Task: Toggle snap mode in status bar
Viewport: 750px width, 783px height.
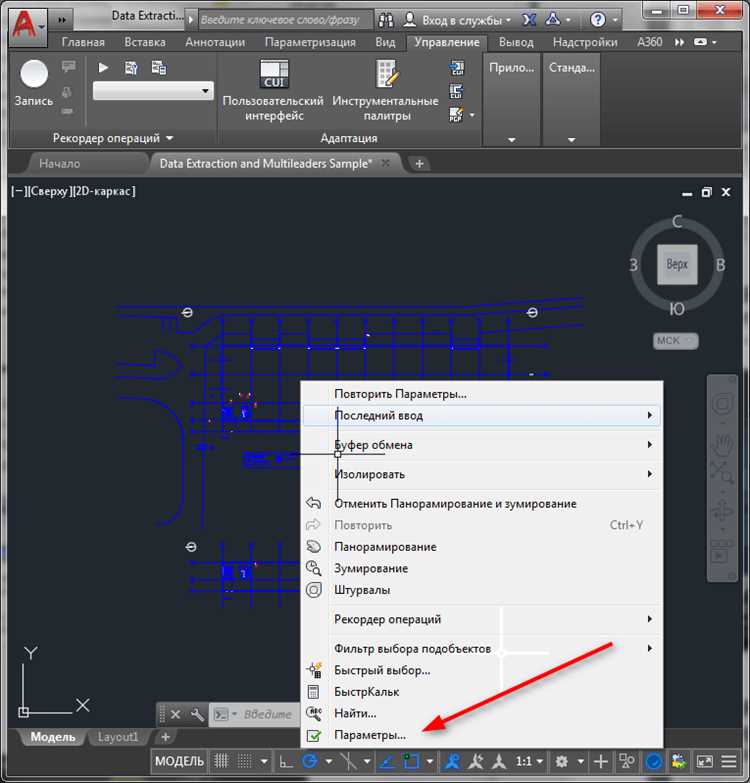Action: (x=244, y=761)
